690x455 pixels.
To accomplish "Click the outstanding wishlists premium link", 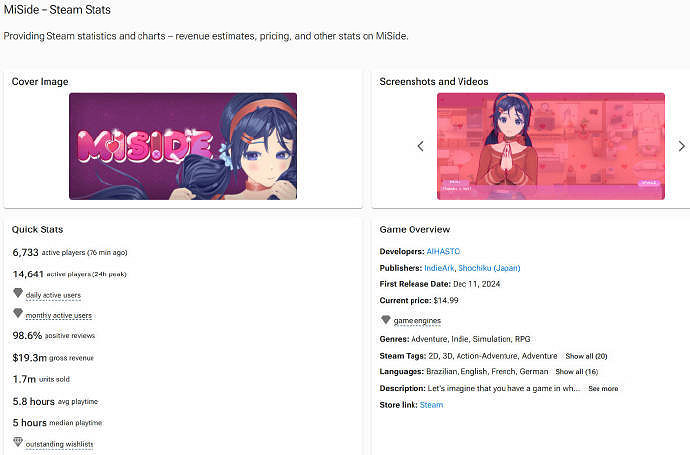I will [x=60, y=443].
